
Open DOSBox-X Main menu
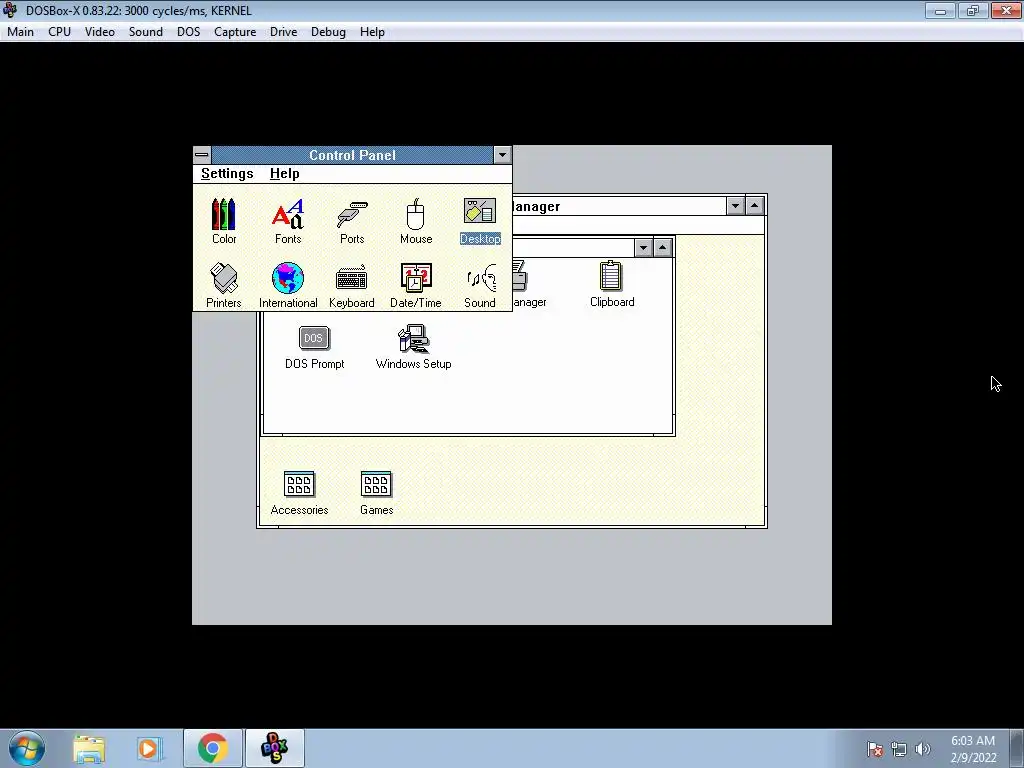(x=20, y=32)
